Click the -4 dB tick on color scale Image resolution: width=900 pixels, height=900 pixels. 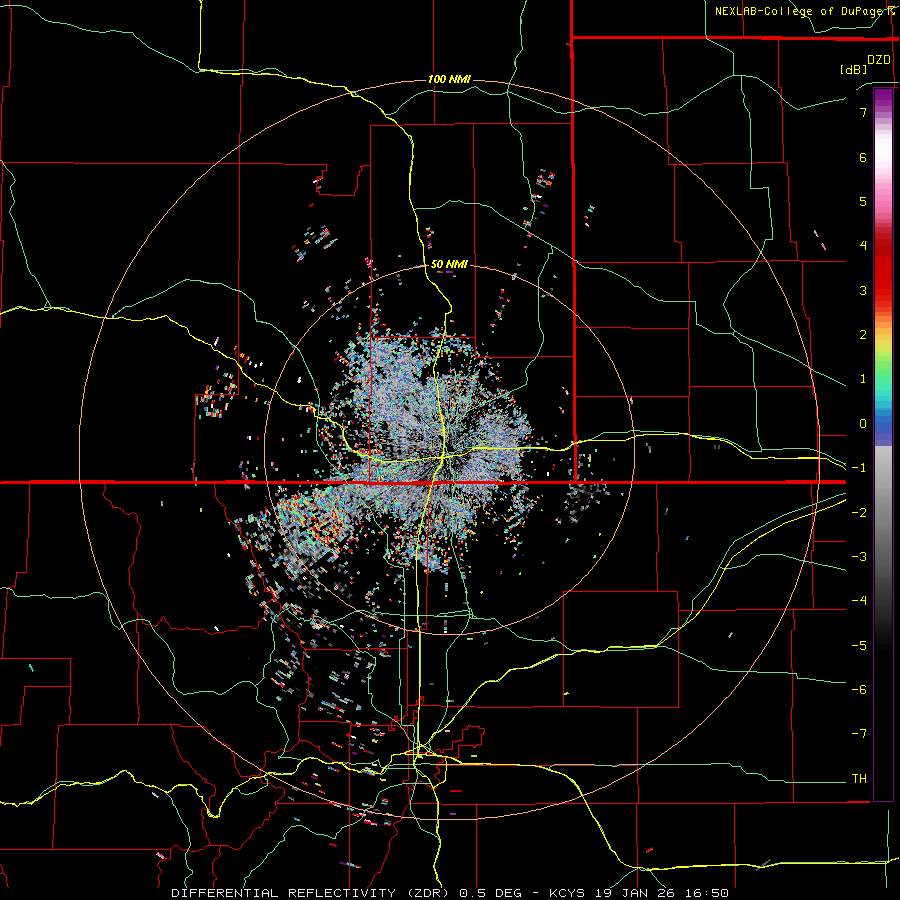coord(859,601)
